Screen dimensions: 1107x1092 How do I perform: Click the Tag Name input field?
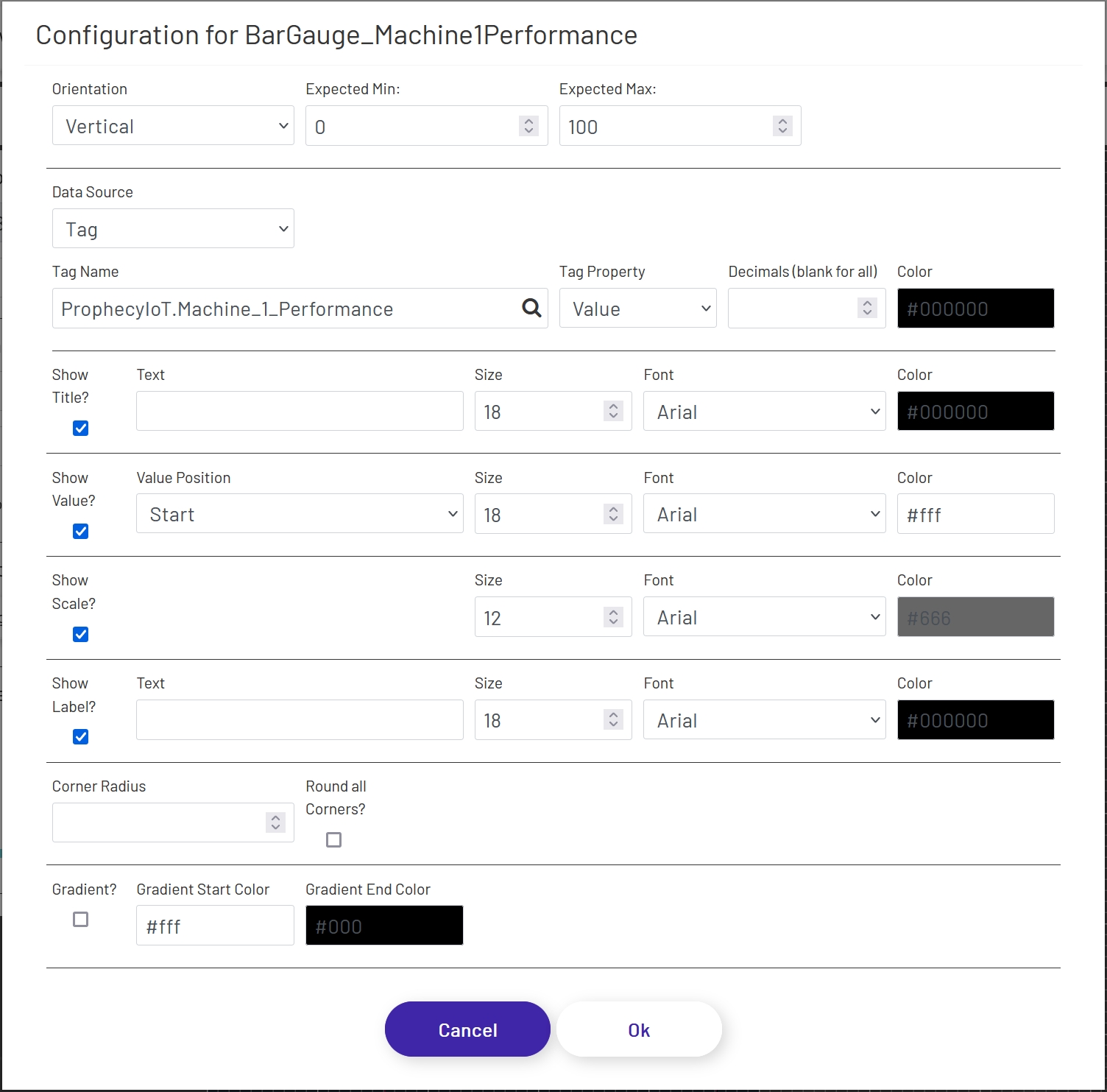[287, 309]
